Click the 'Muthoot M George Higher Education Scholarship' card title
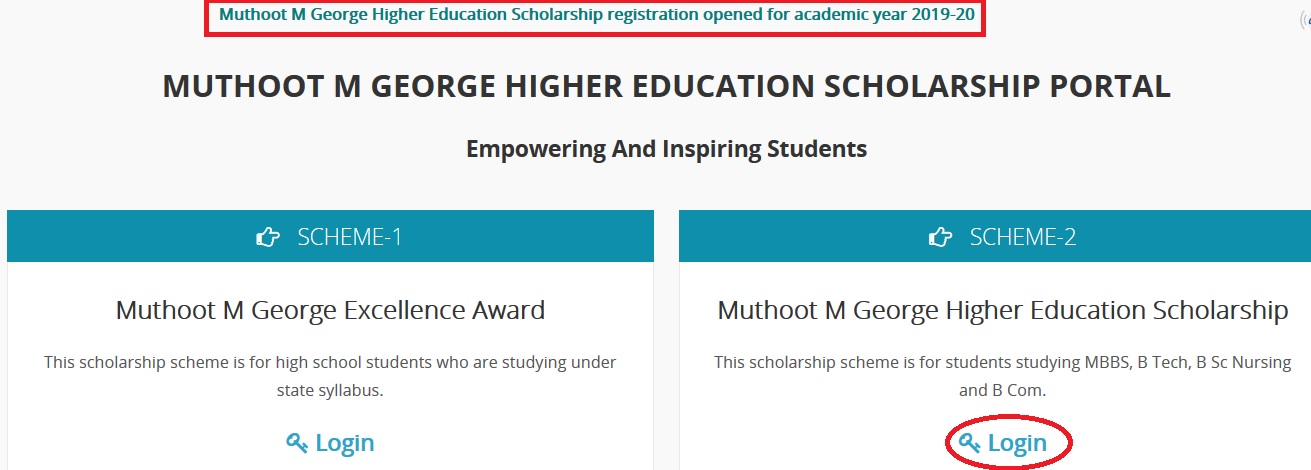 point(1002,310)
